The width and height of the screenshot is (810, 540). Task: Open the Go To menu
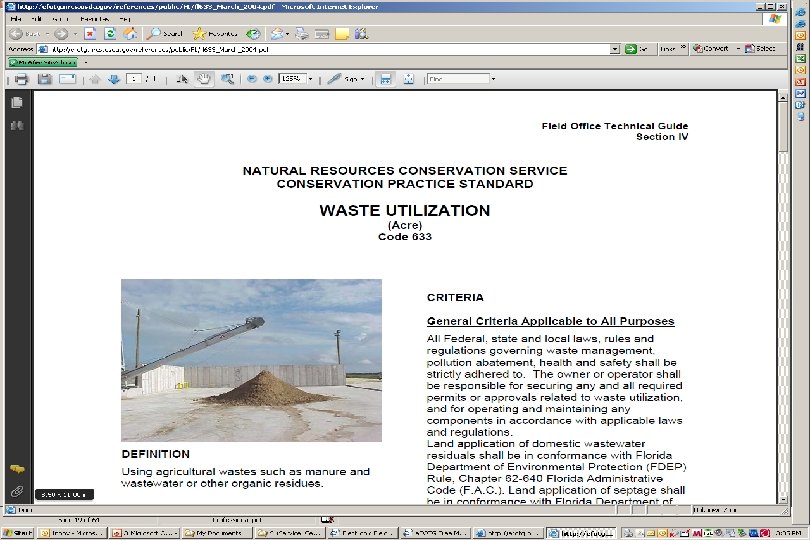60,19
